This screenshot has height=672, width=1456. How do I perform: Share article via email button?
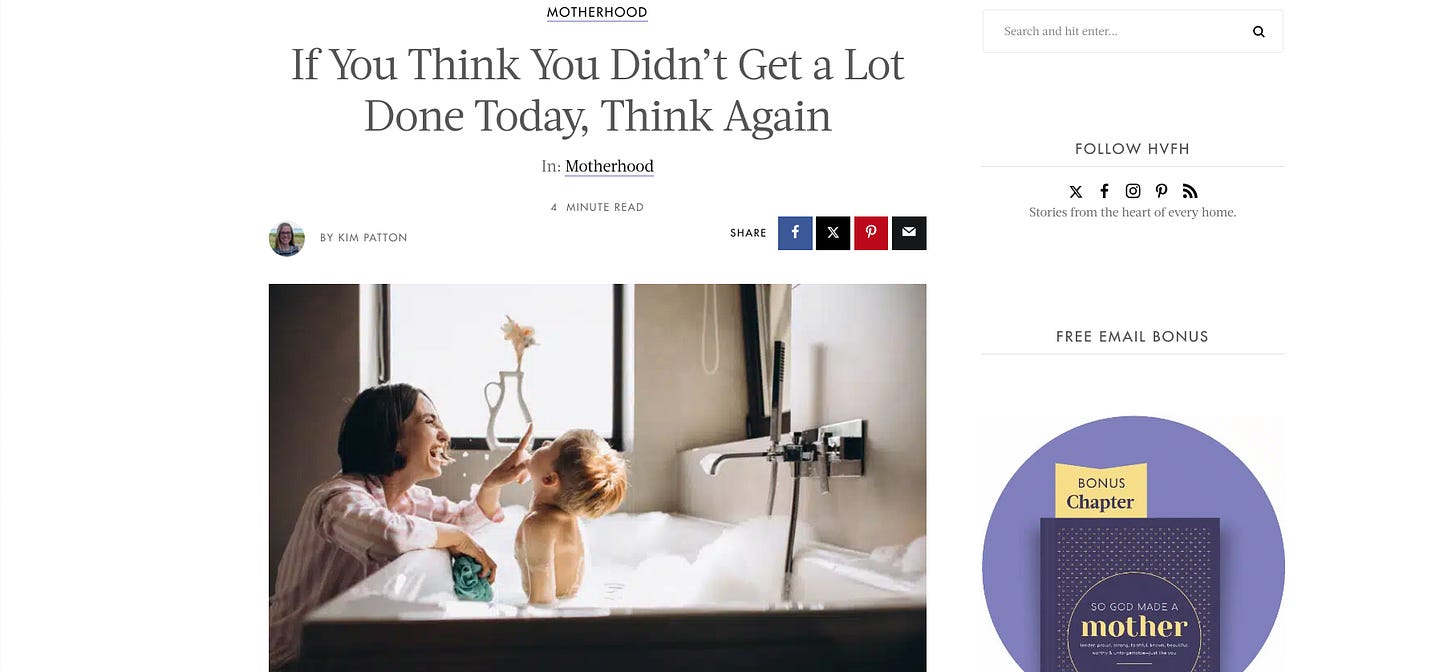coord(909,233)
